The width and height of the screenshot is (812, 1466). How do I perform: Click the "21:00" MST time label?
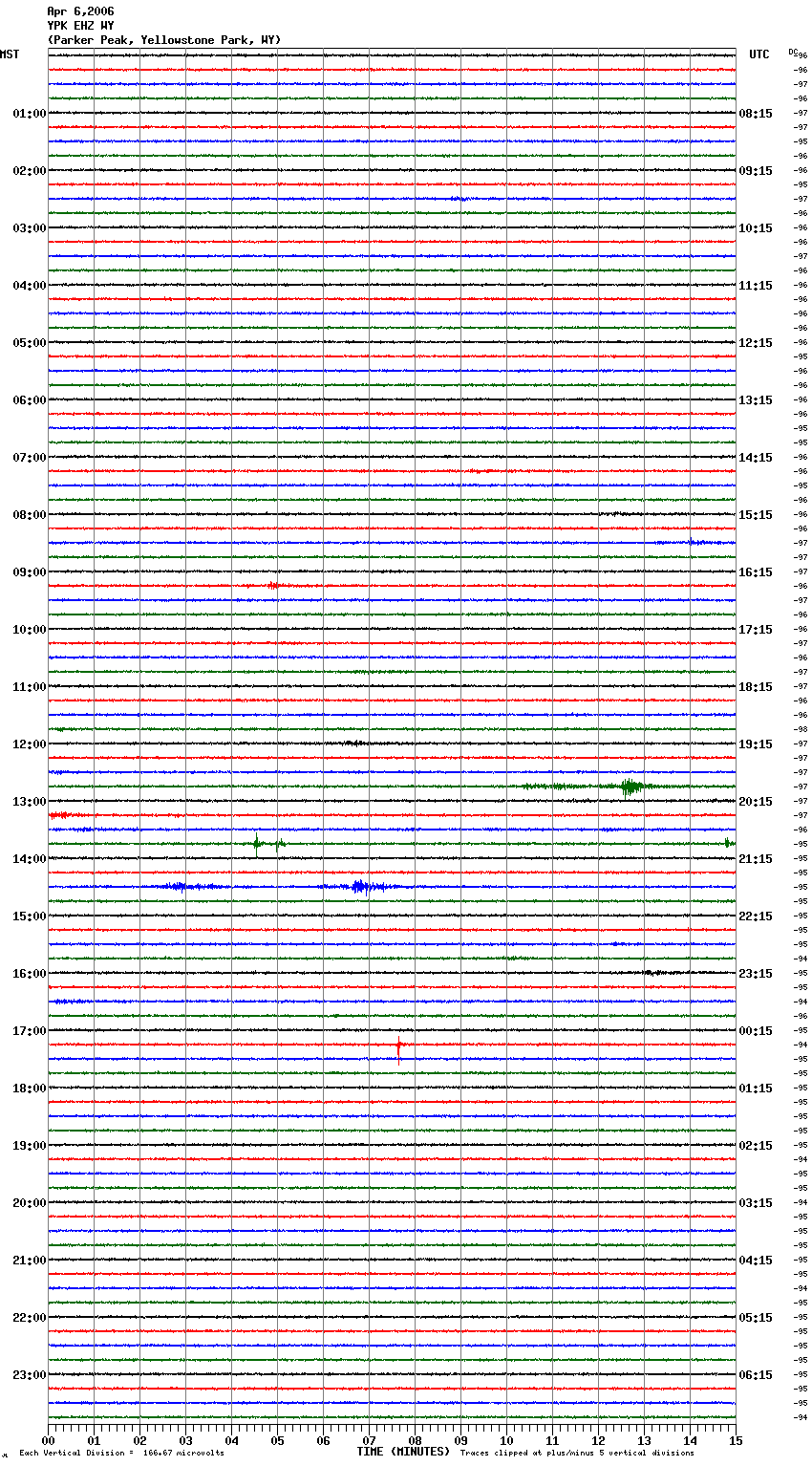point(30,1261)
